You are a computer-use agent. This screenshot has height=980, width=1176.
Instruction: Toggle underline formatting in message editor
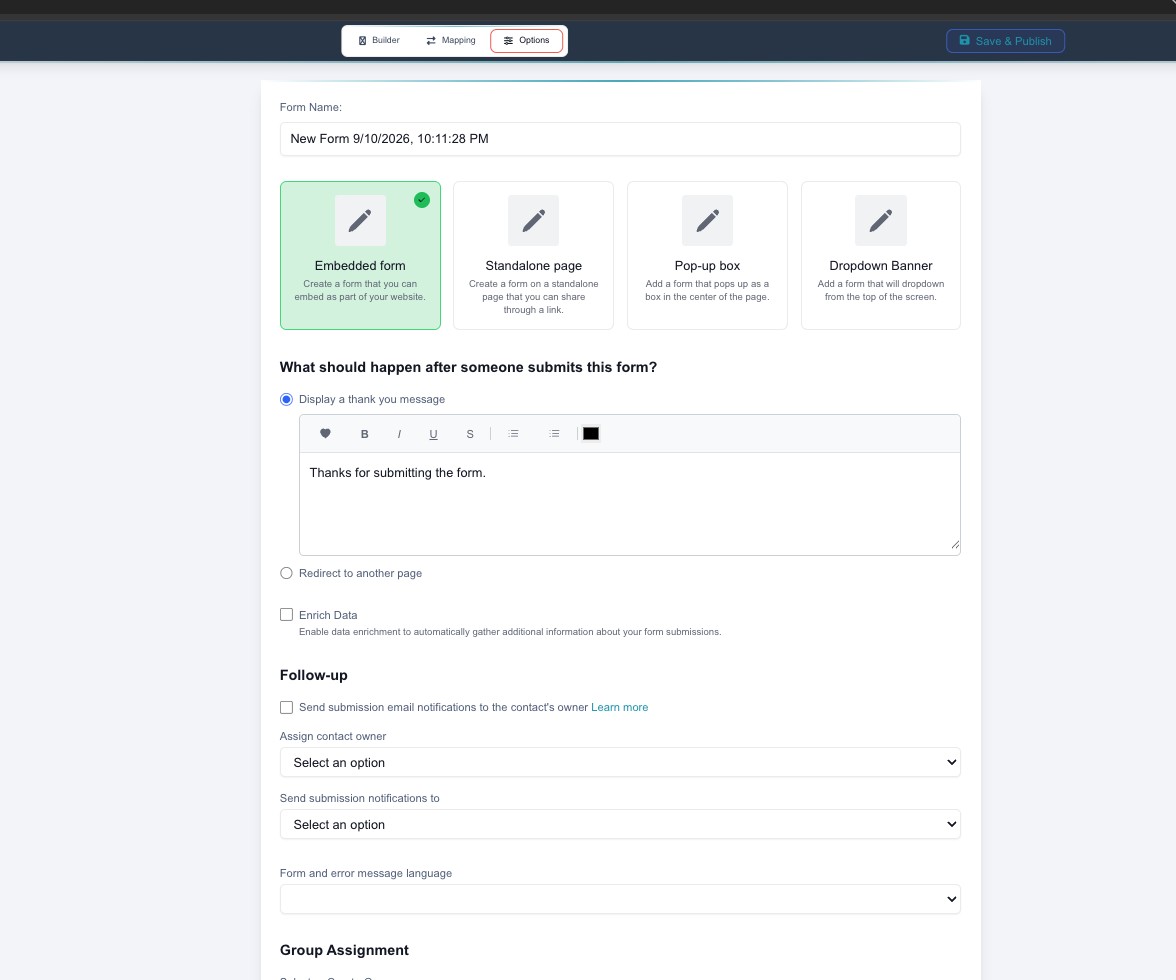click(433, 434)
